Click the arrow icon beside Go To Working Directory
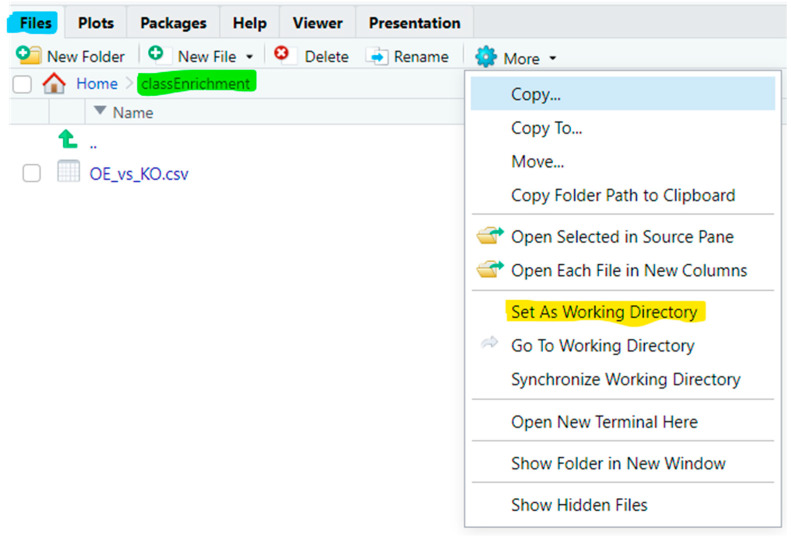791x537 pixels. pyautogui.click(x=489, y=343)
